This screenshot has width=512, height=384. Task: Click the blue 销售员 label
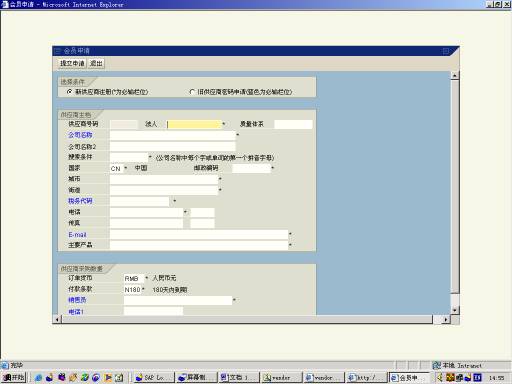pyautogui.click(x=77, y=300)
